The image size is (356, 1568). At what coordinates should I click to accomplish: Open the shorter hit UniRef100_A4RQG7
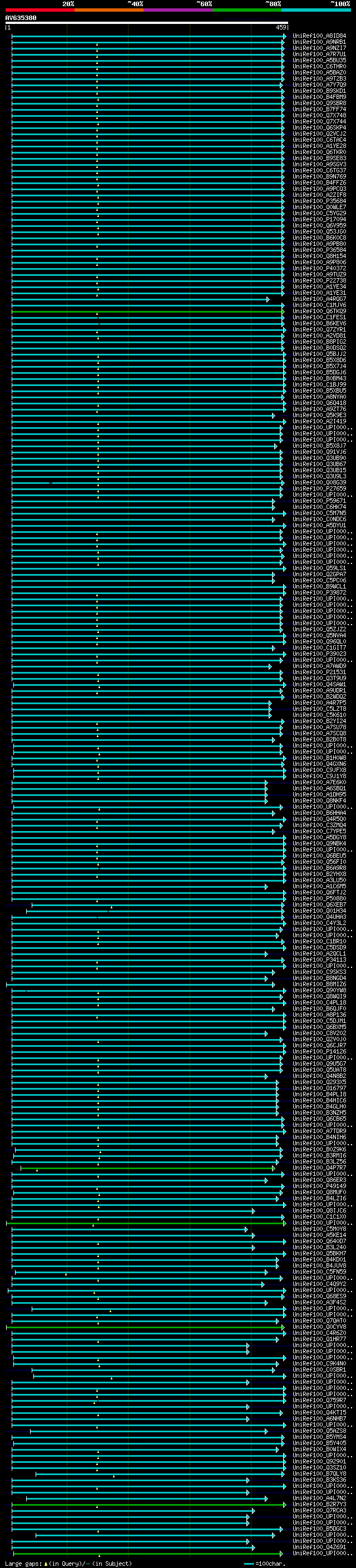click(319, 299)
